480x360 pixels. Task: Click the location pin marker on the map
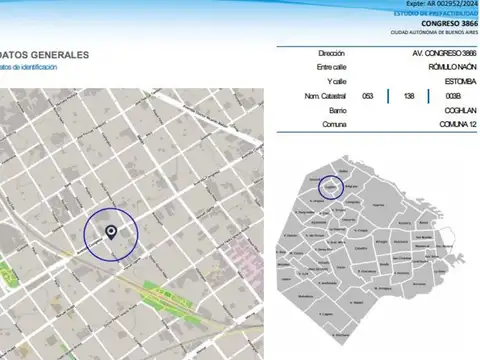coord(111,233)
